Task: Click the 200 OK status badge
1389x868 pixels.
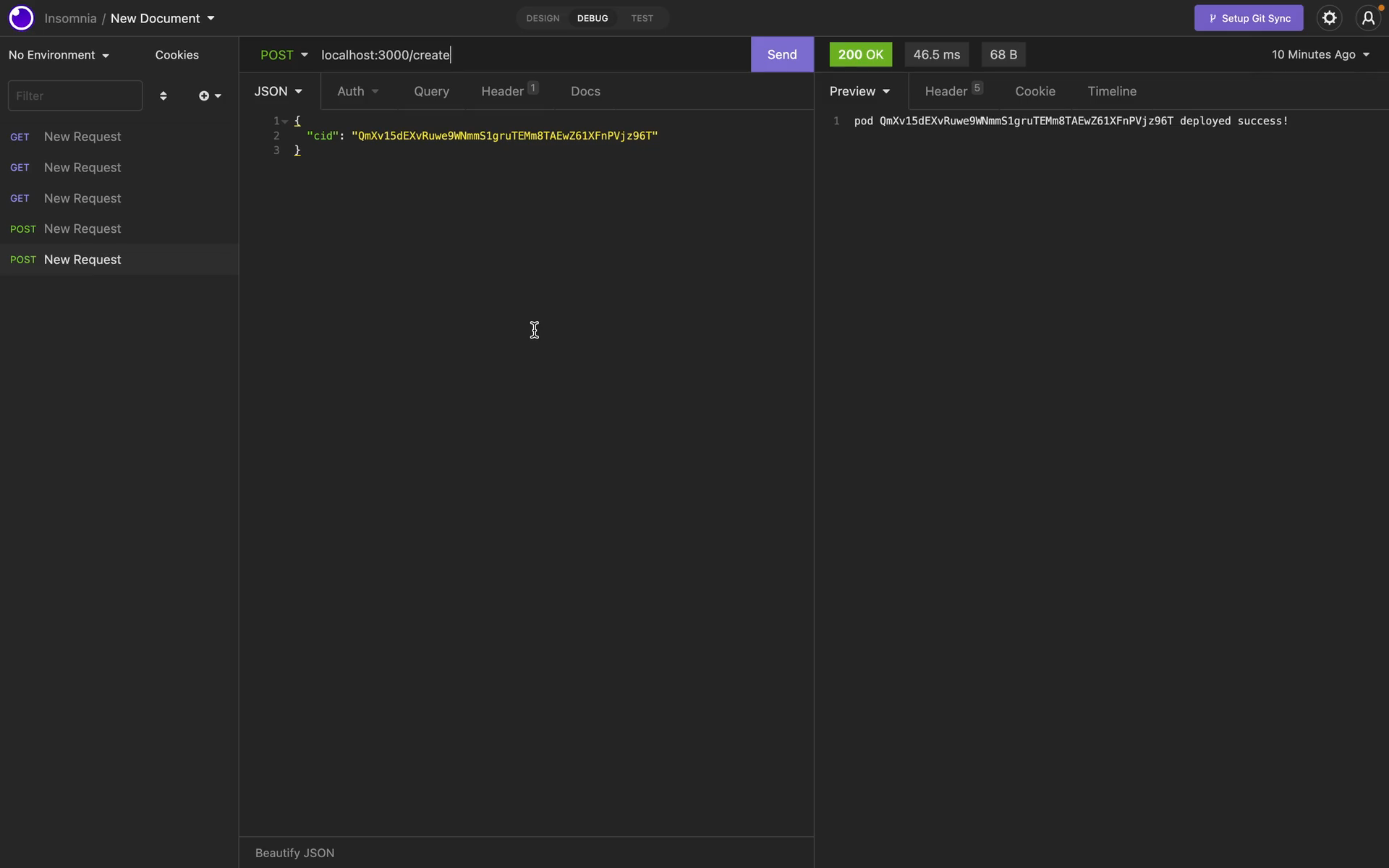Action: coord(860,55)
